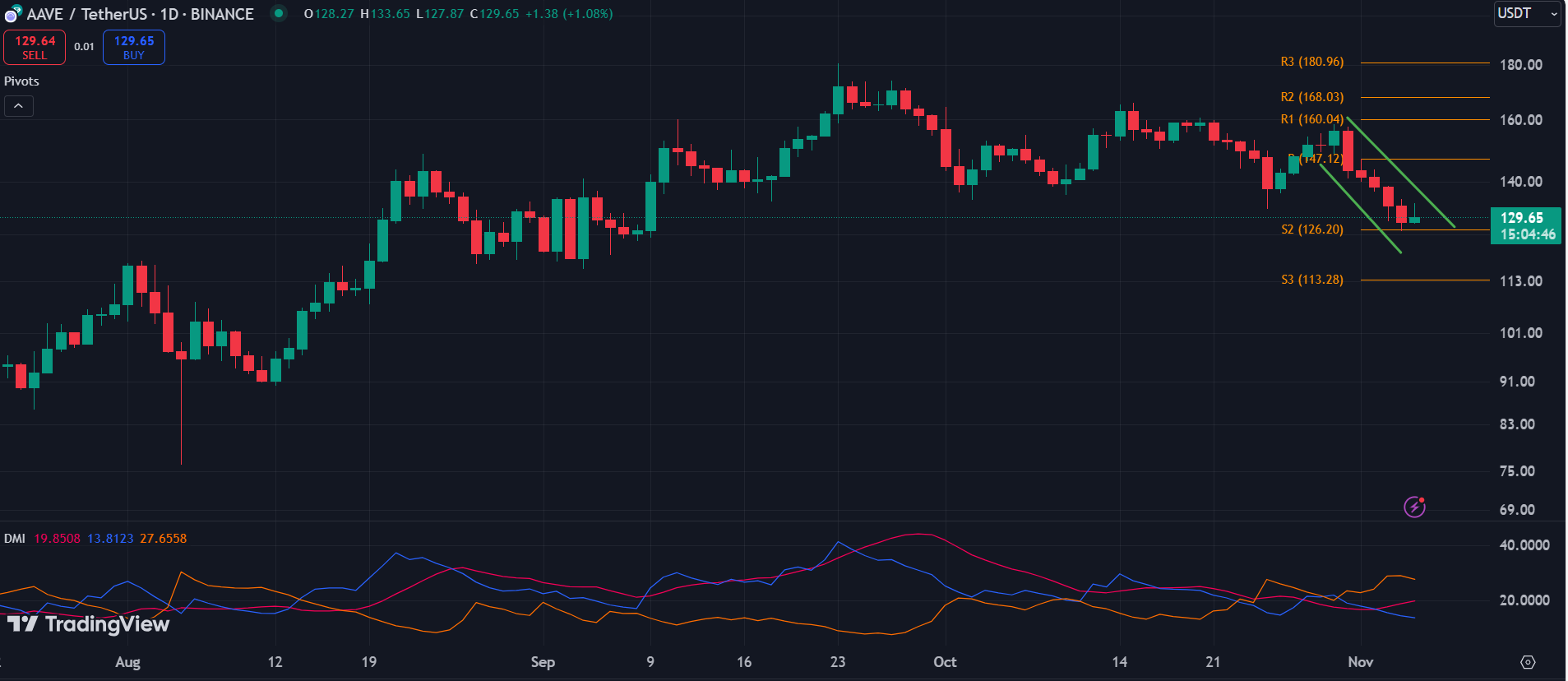Click the S3 orange pivot line
Screen dimensions: 1568x681
[1425, 280]
